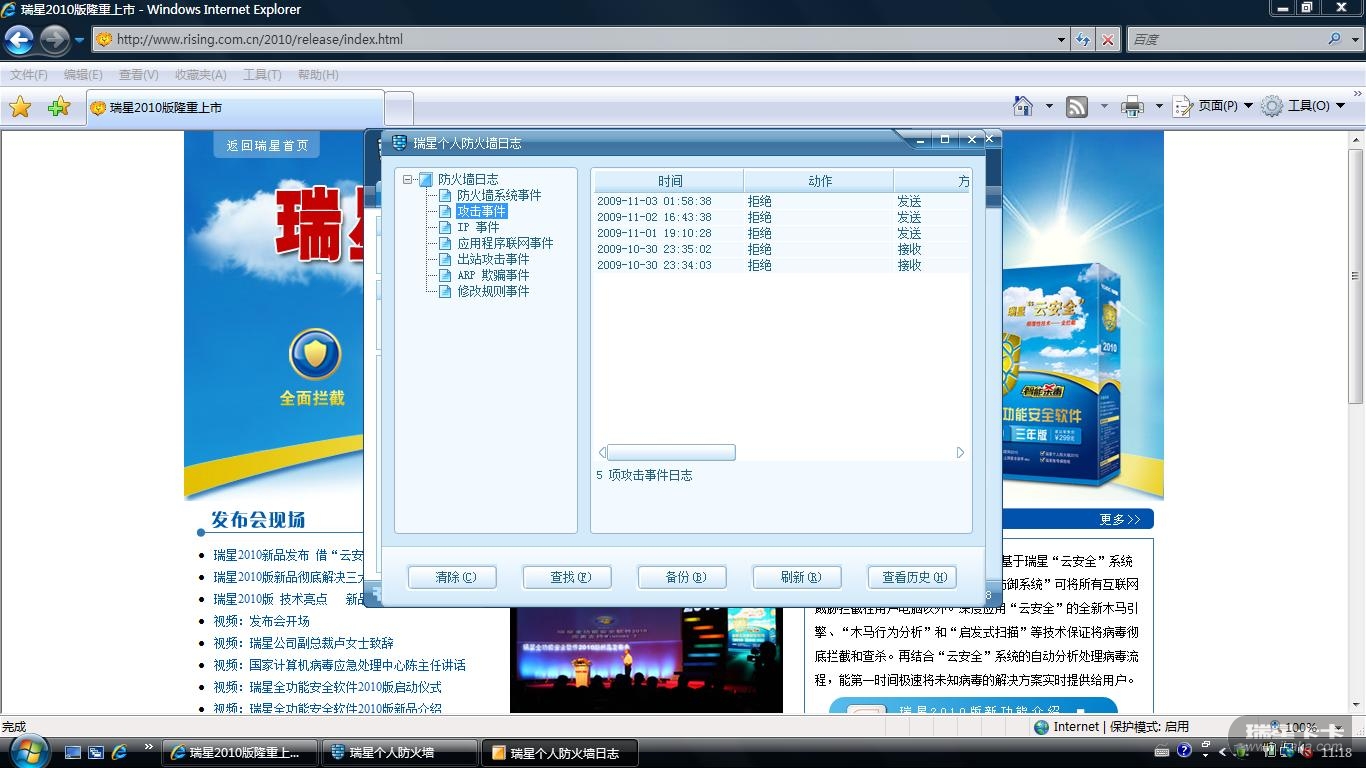1366x768 pixels.
Task: Select 出站攻击事件 in the log tree
Action: 493,259
